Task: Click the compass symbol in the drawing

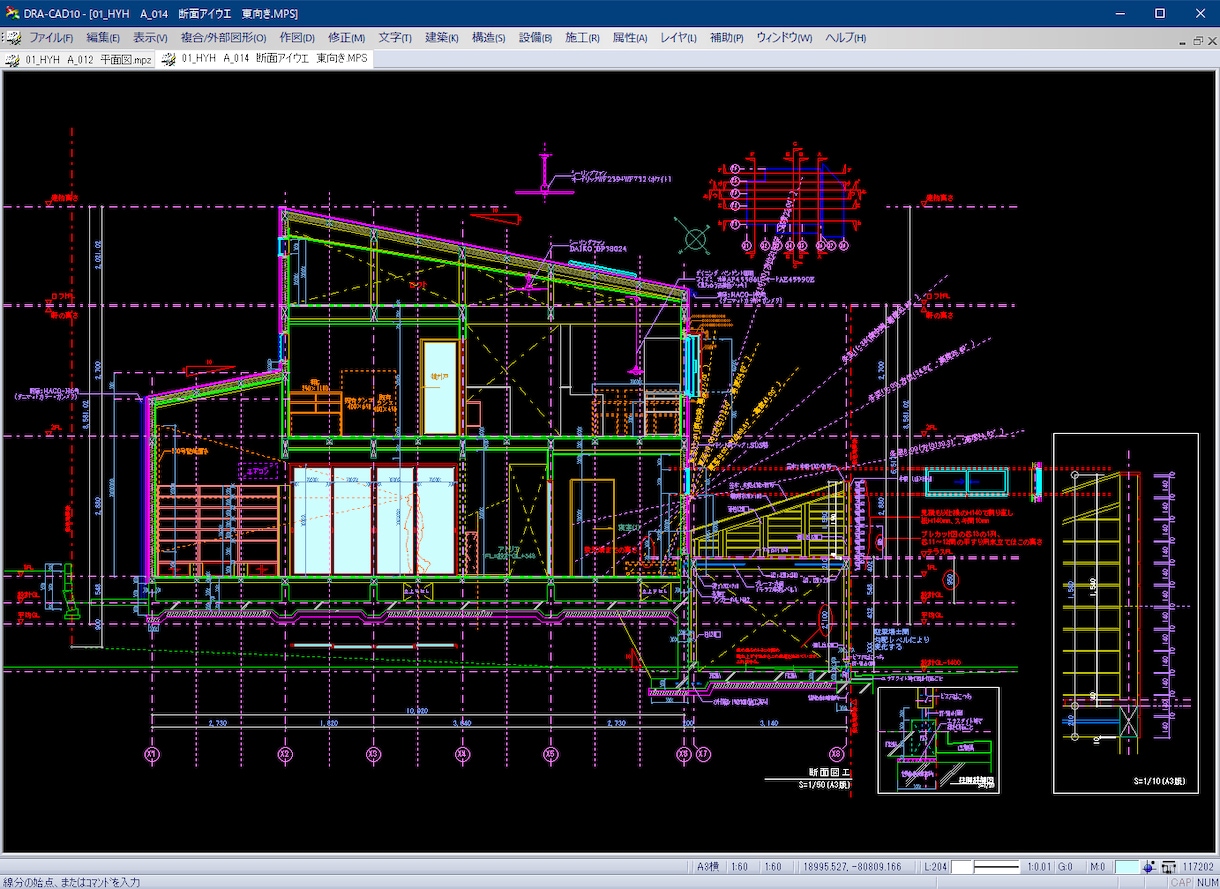Action: click(693, 238)
